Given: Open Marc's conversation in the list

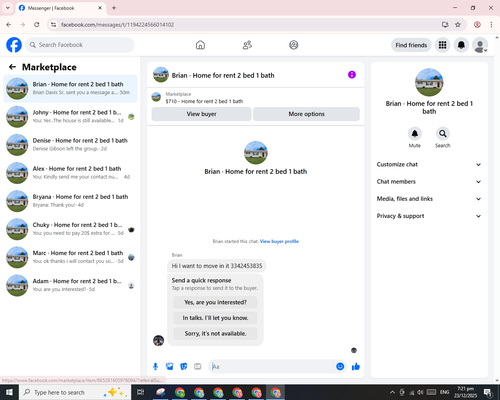Looking at the screenshot, I should coord(70,257).
